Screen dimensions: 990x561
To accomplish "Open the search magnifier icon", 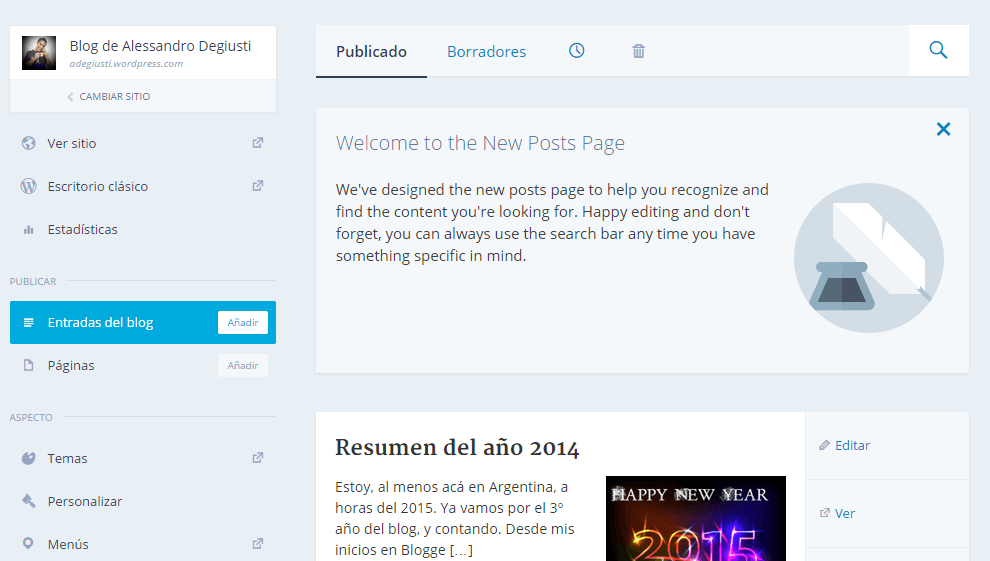I will pyautogui.click(x=938, y=51).
